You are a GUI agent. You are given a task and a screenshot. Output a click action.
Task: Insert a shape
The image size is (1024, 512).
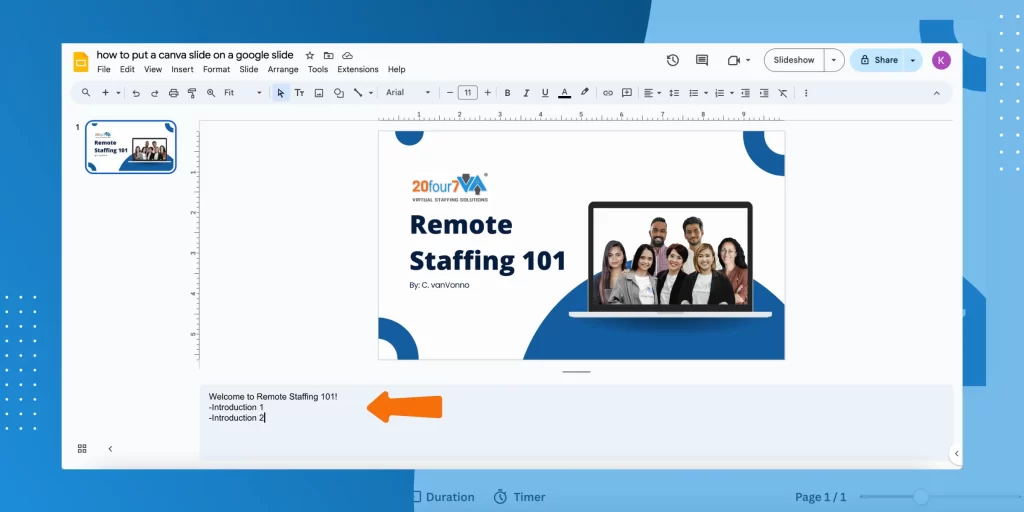(x=338, y=93)
